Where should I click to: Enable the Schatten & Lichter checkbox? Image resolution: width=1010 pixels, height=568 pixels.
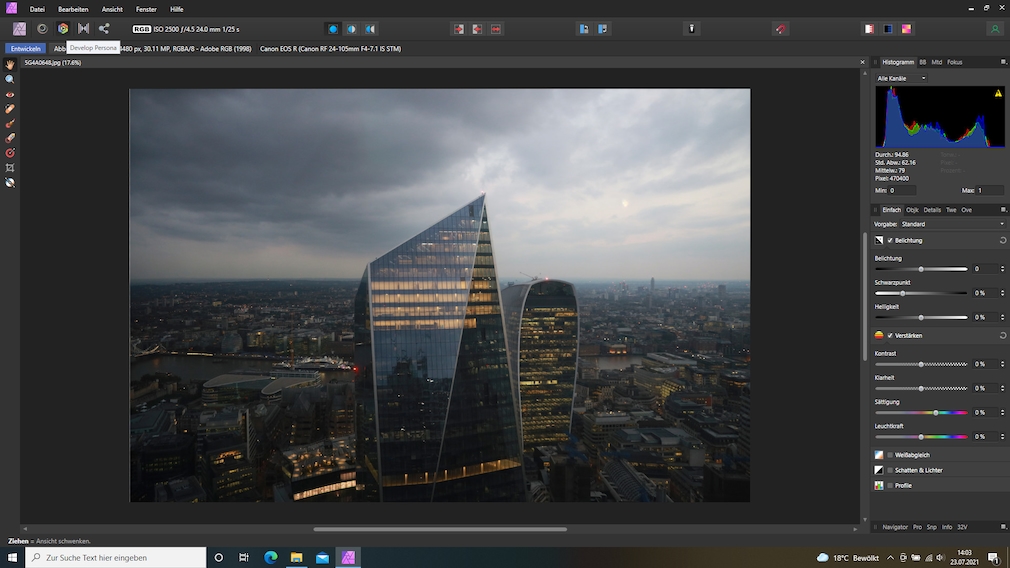click(890, 470)
